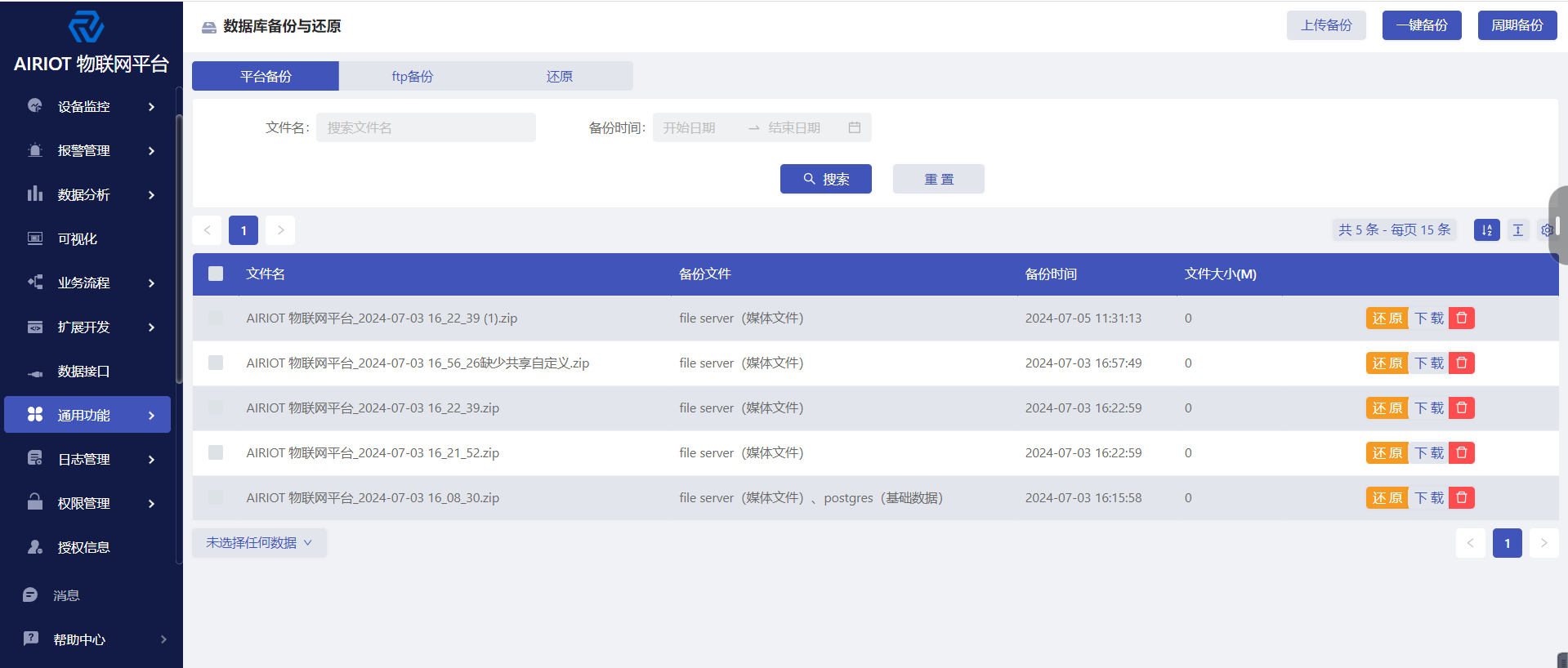The image size is (1568, 668).
Task: Click page 1 in the top pagination
Action: 243,230
